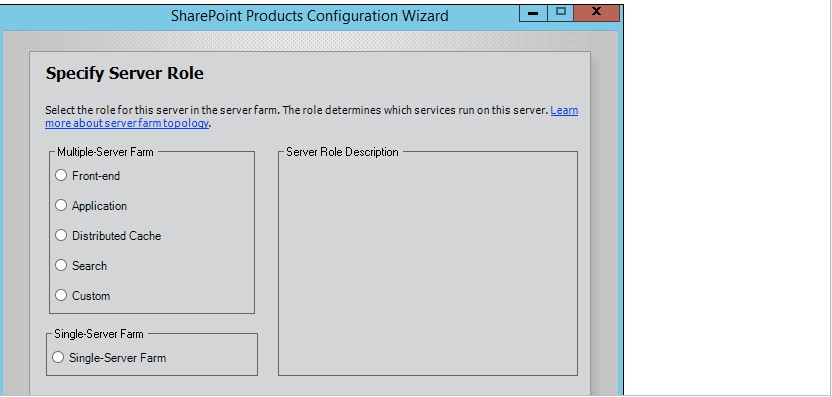Choose Single-Server Farm radio button
Viewport: 832px width, 397px height.
58,357
